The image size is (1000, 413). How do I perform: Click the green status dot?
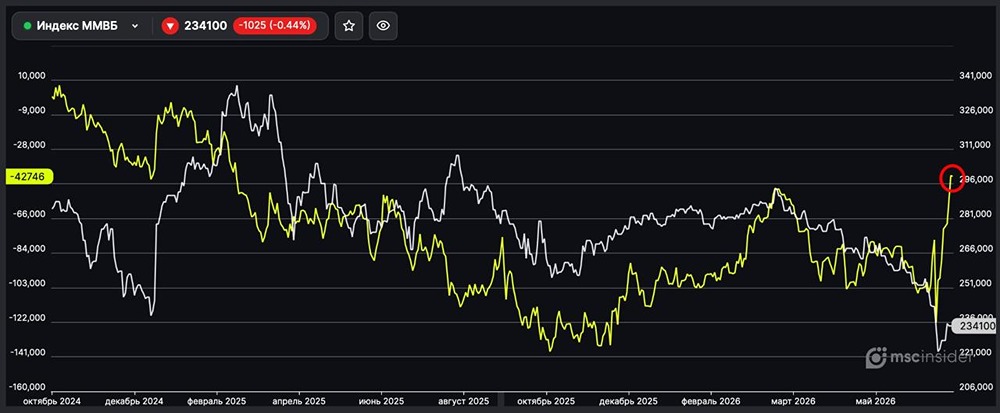pyautogui.click(x=27, y=26)
